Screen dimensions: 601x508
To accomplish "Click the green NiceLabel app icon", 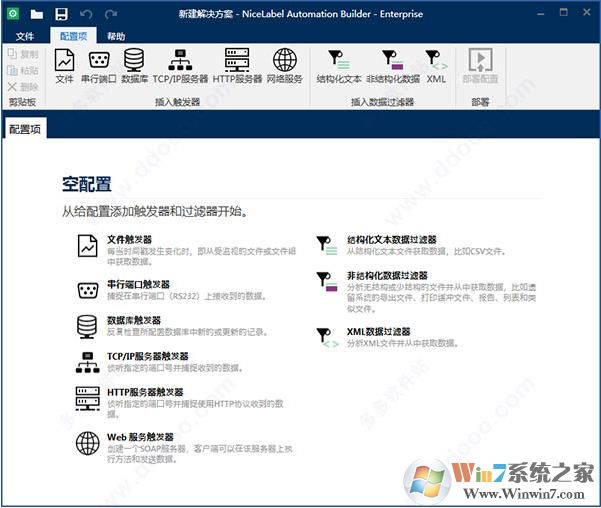I will tap(13, 14).
